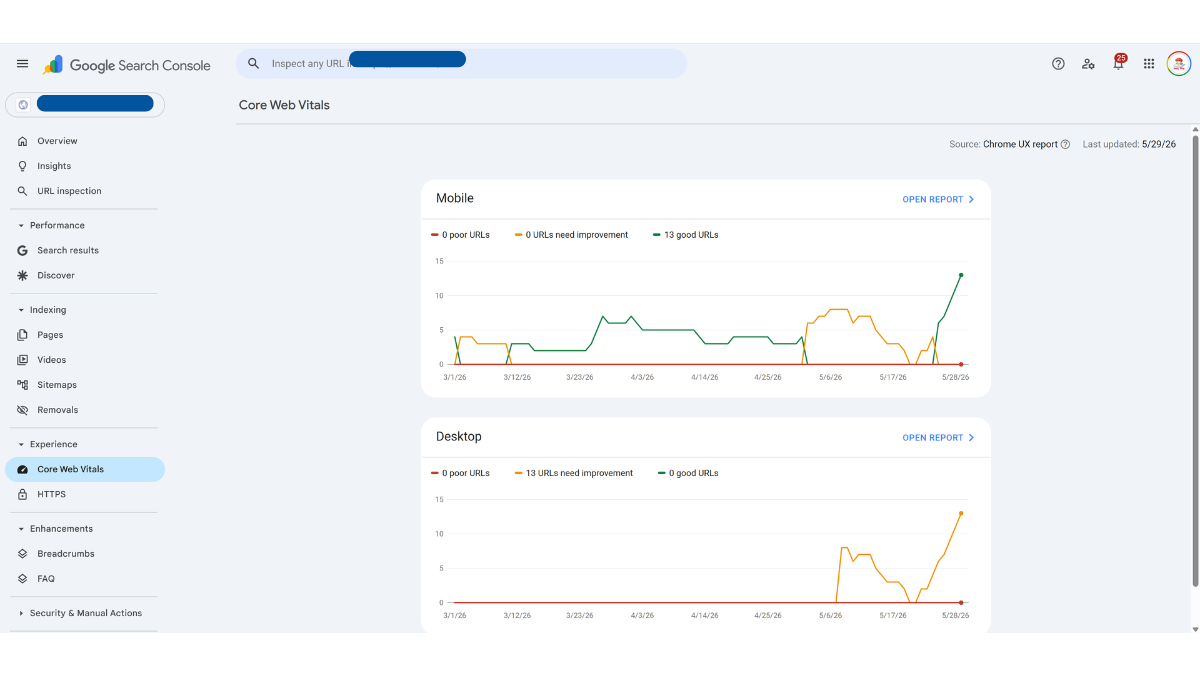Open Mobile report link

click(938, 199)
